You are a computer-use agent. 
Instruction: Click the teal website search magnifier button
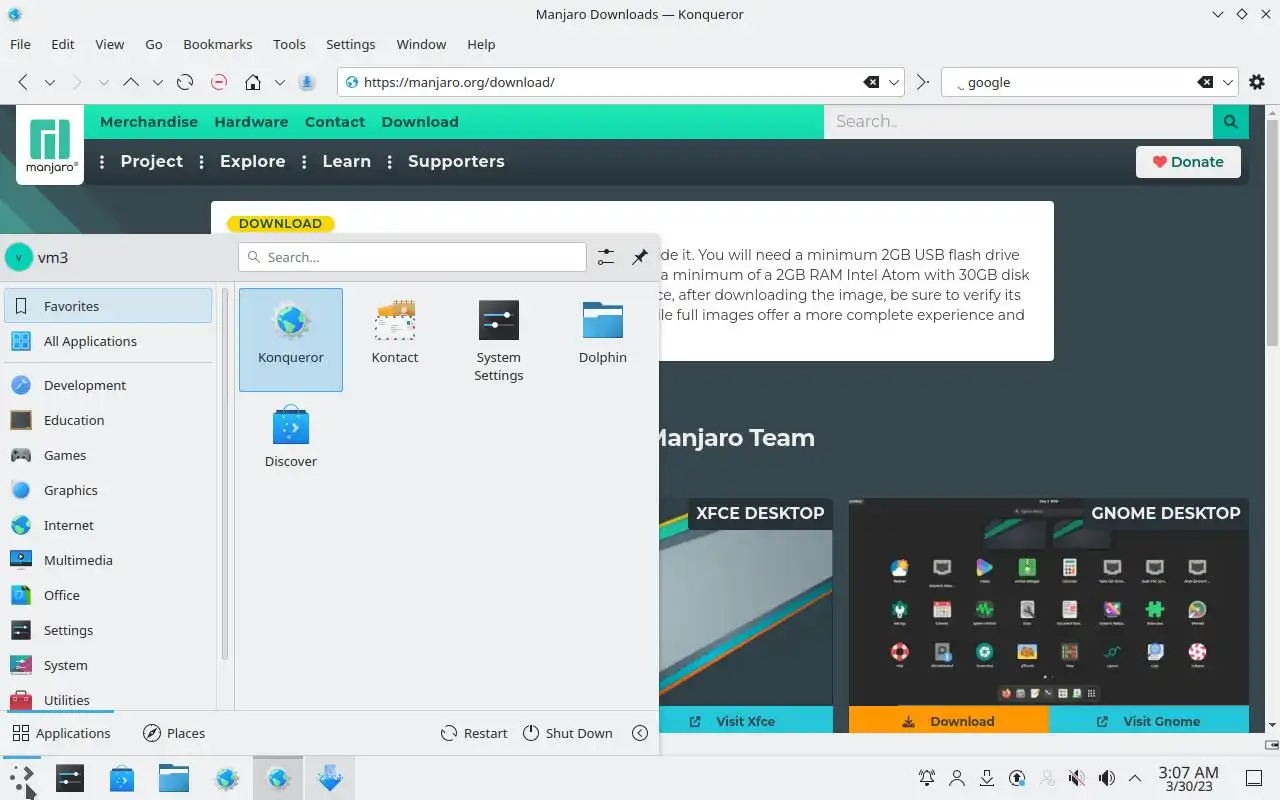click(1230, 121)
